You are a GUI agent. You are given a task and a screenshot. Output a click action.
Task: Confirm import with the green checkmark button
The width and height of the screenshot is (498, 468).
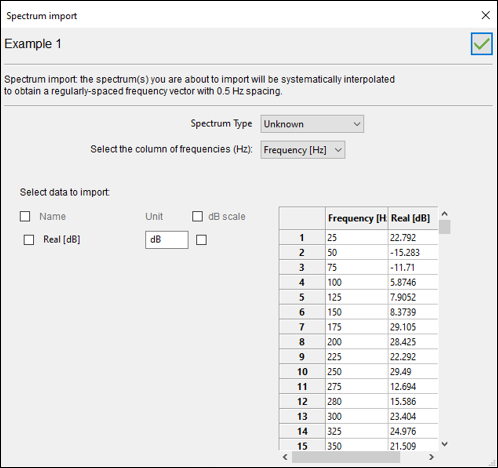click(481, 44)
